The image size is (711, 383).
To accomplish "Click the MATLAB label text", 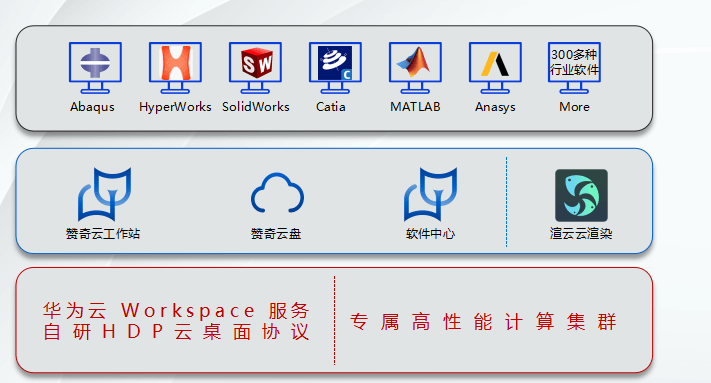I will 415,107.
